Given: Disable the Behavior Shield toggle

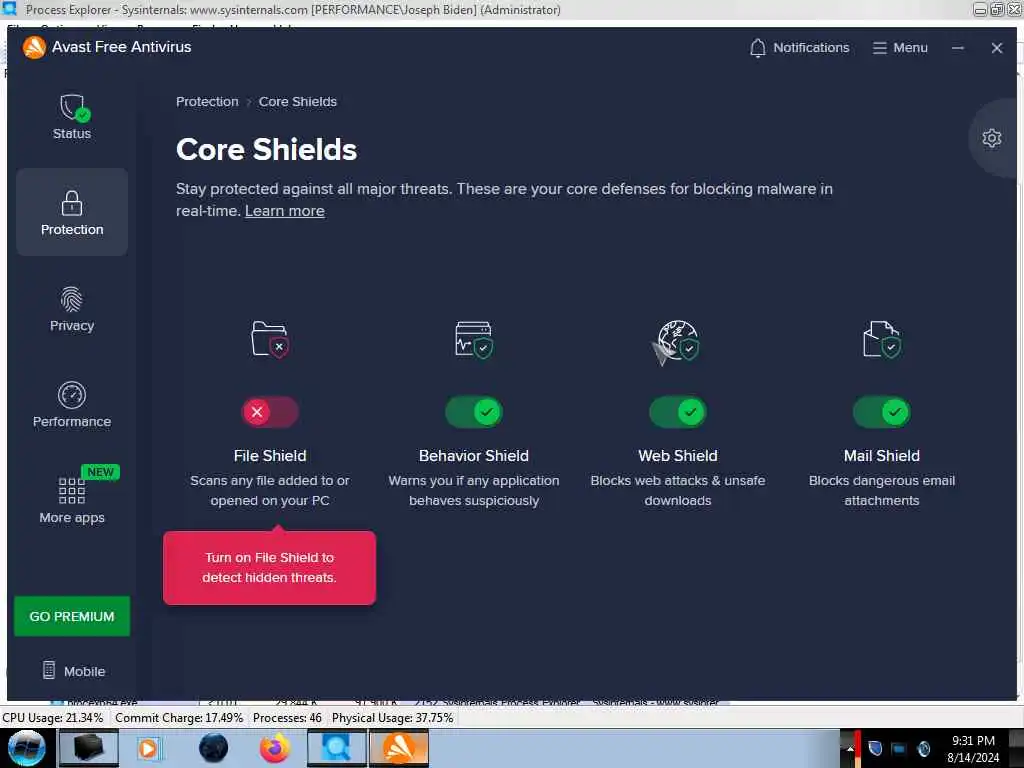Looking at the screenshot, I should [473, 412].
